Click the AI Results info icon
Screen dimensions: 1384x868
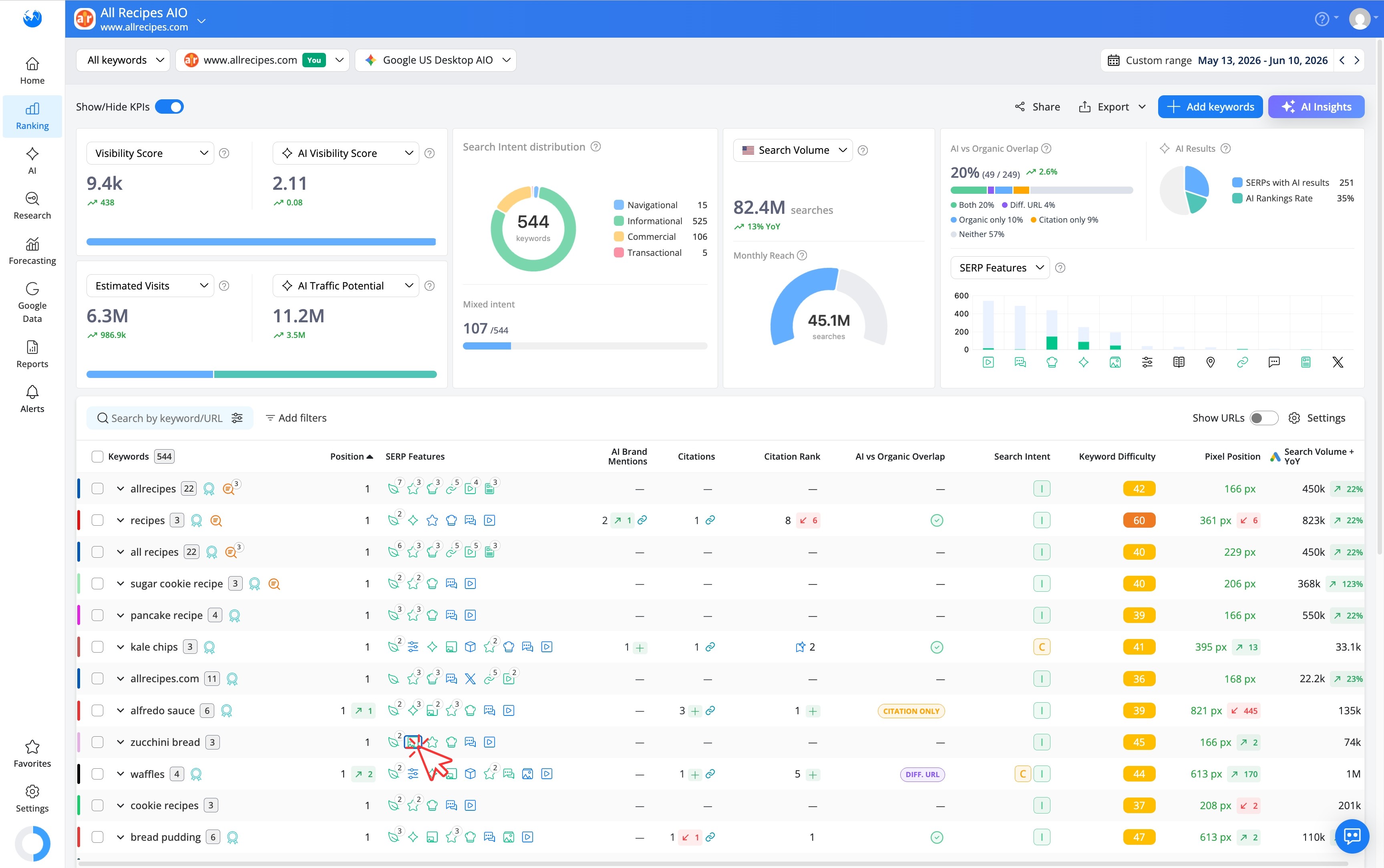coord(1225,149)
